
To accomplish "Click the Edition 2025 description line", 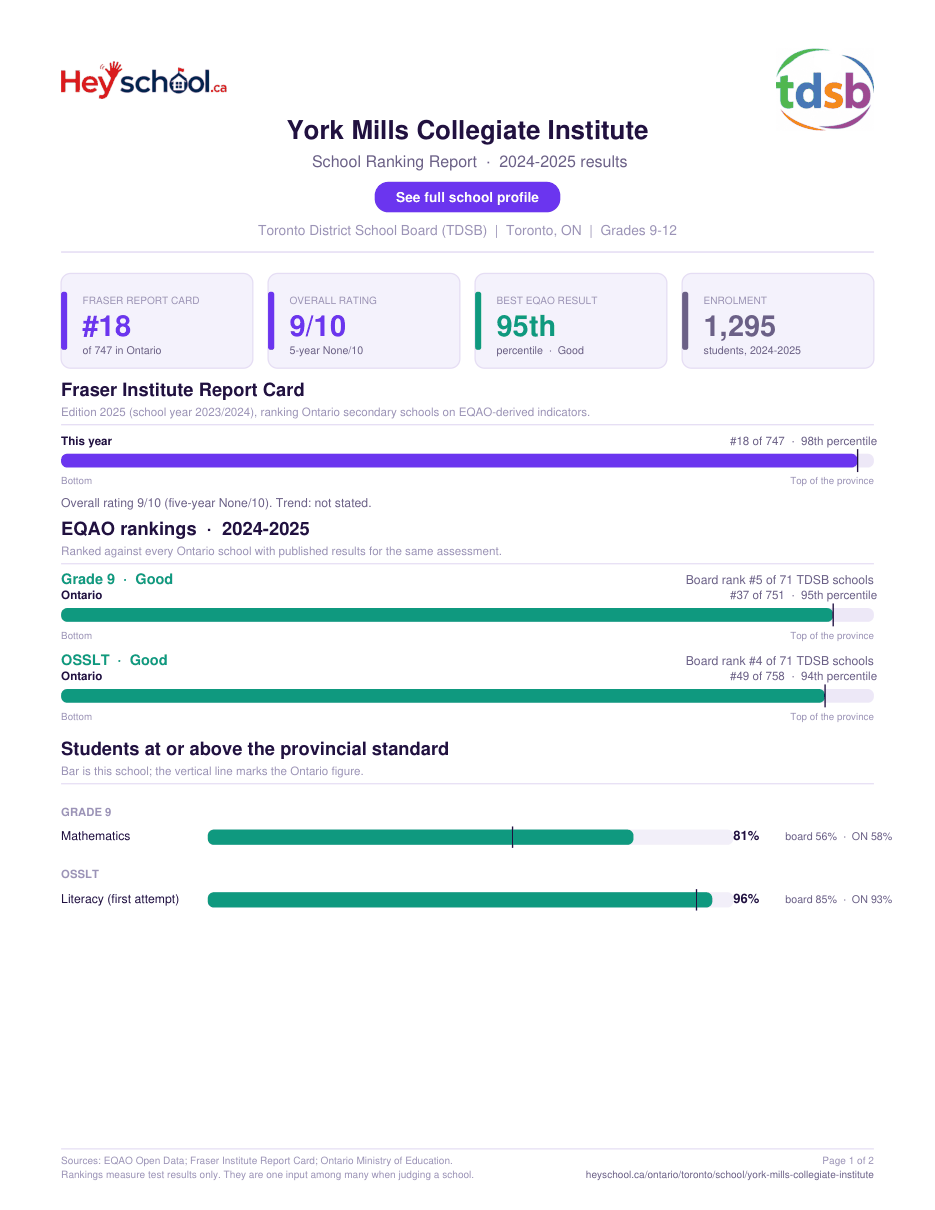I will (325, 412).
